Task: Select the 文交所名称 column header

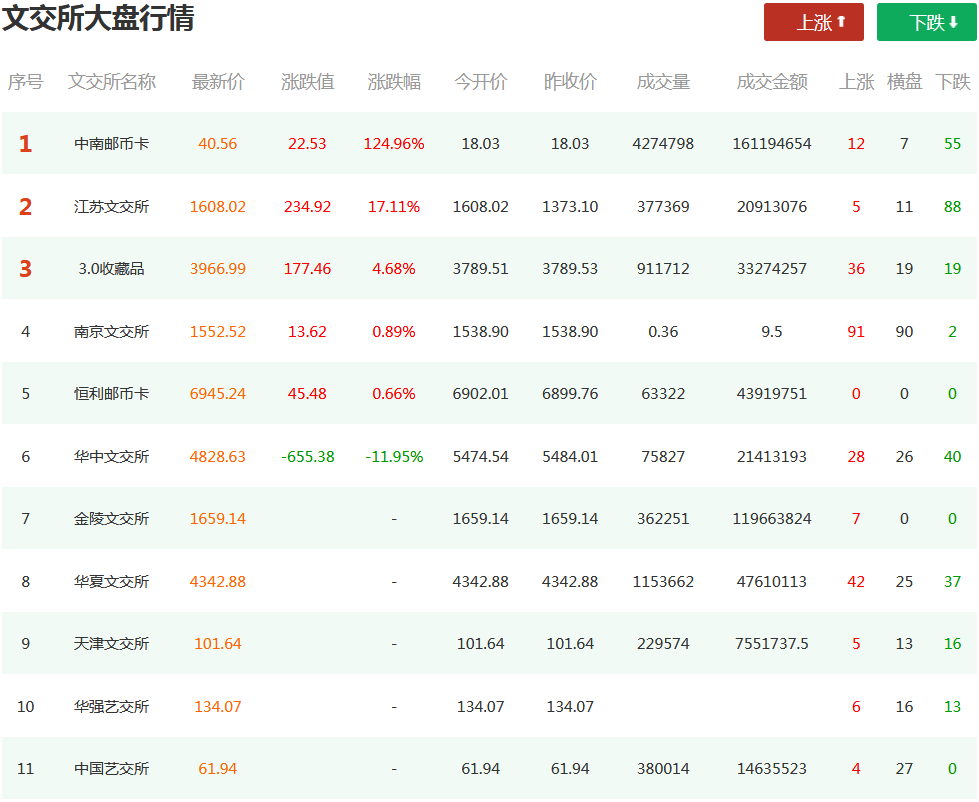Action: 112,82
